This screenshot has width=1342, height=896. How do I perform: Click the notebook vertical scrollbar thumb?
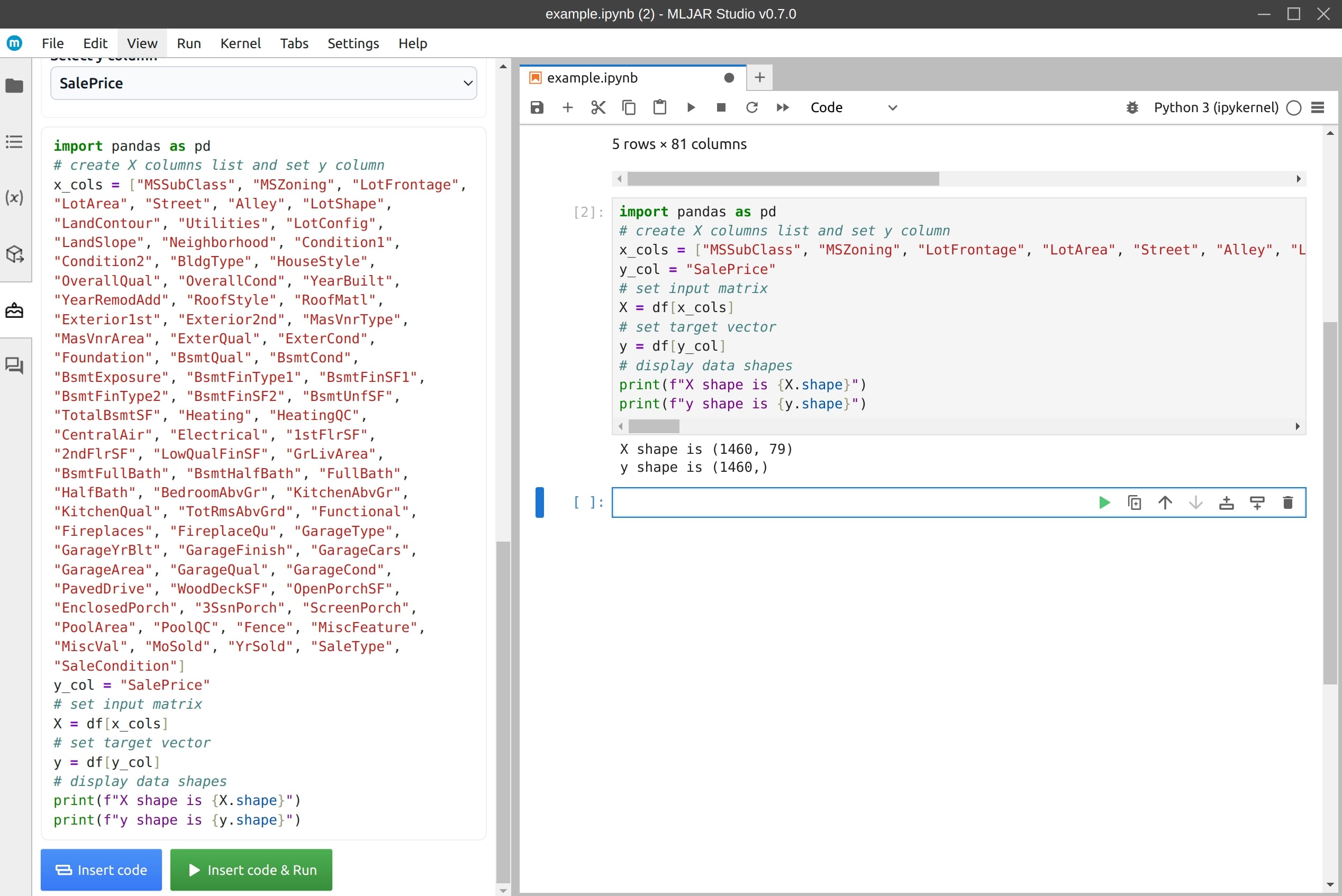point(1330,503)
